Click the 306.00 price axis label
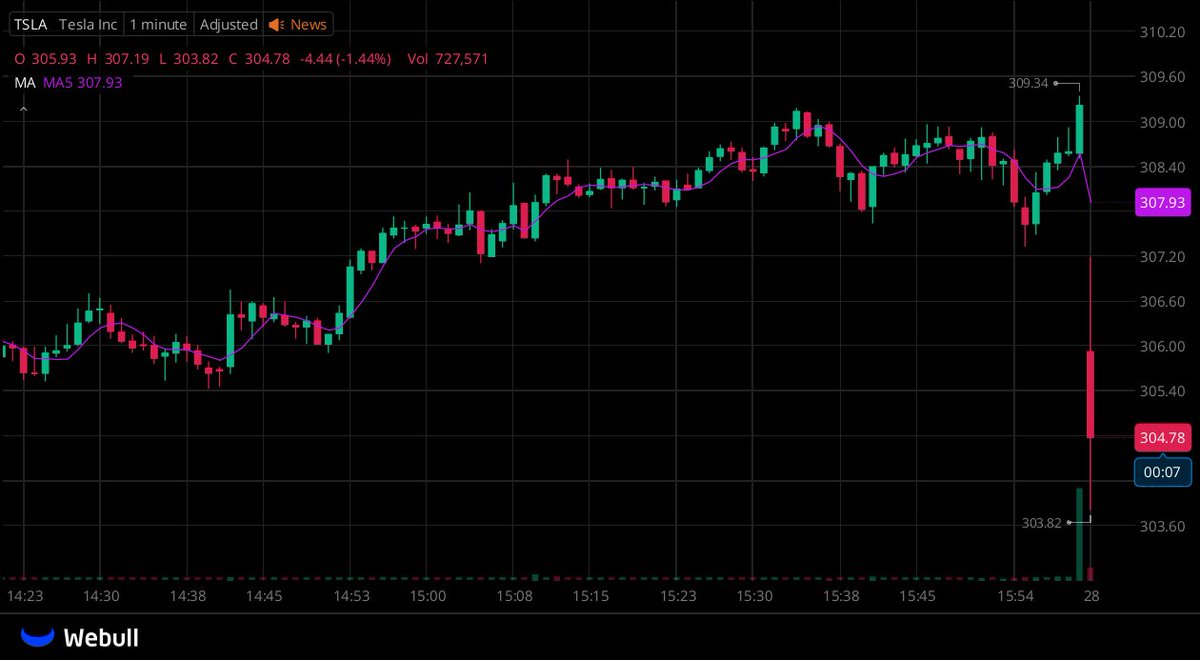The height and width of the screenshot is (660, 1200). [x=1162, y=346]
